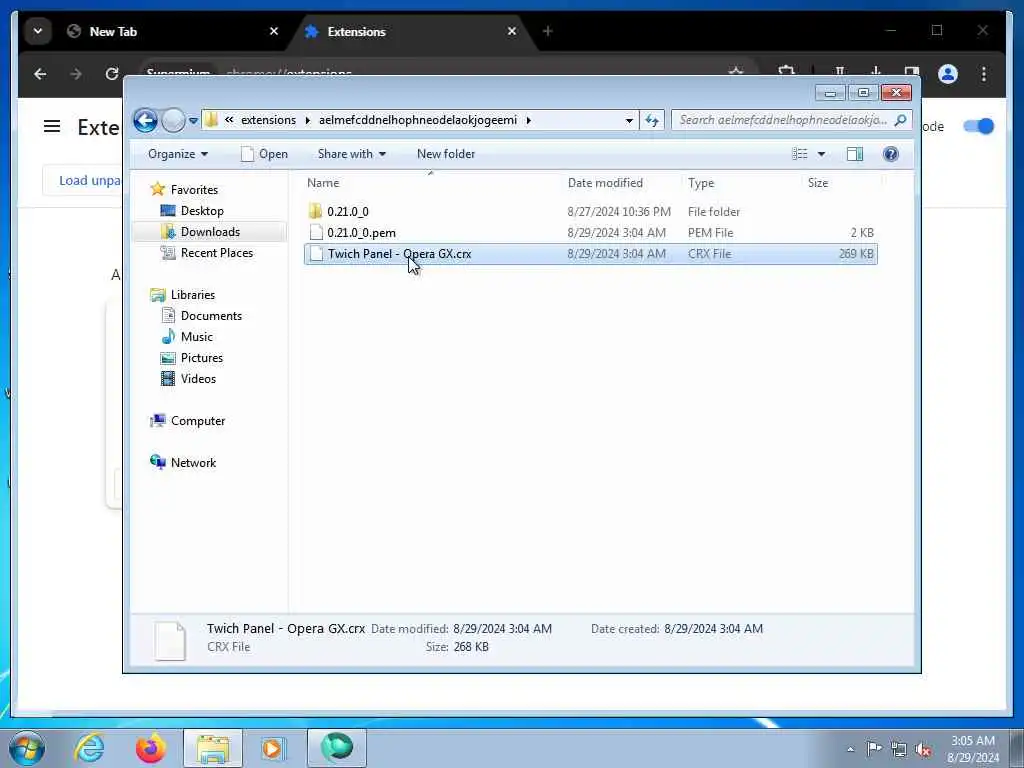This screenshot has height=768, width=1024.
Task: Expand the view options dropdown arrow
Action: (x=822, y=154)
